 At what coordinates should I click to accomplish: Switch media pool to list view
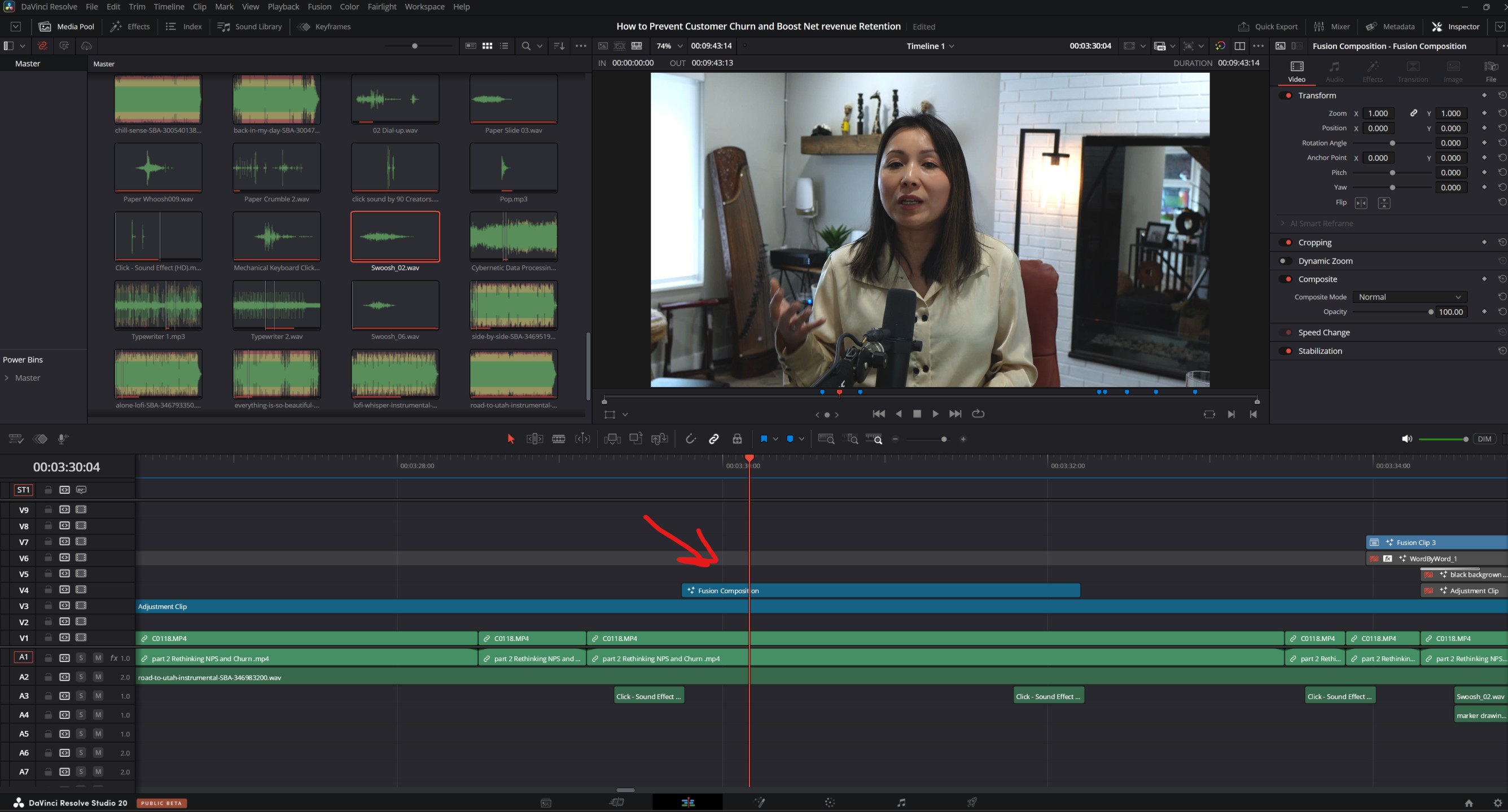pos(504,46)
